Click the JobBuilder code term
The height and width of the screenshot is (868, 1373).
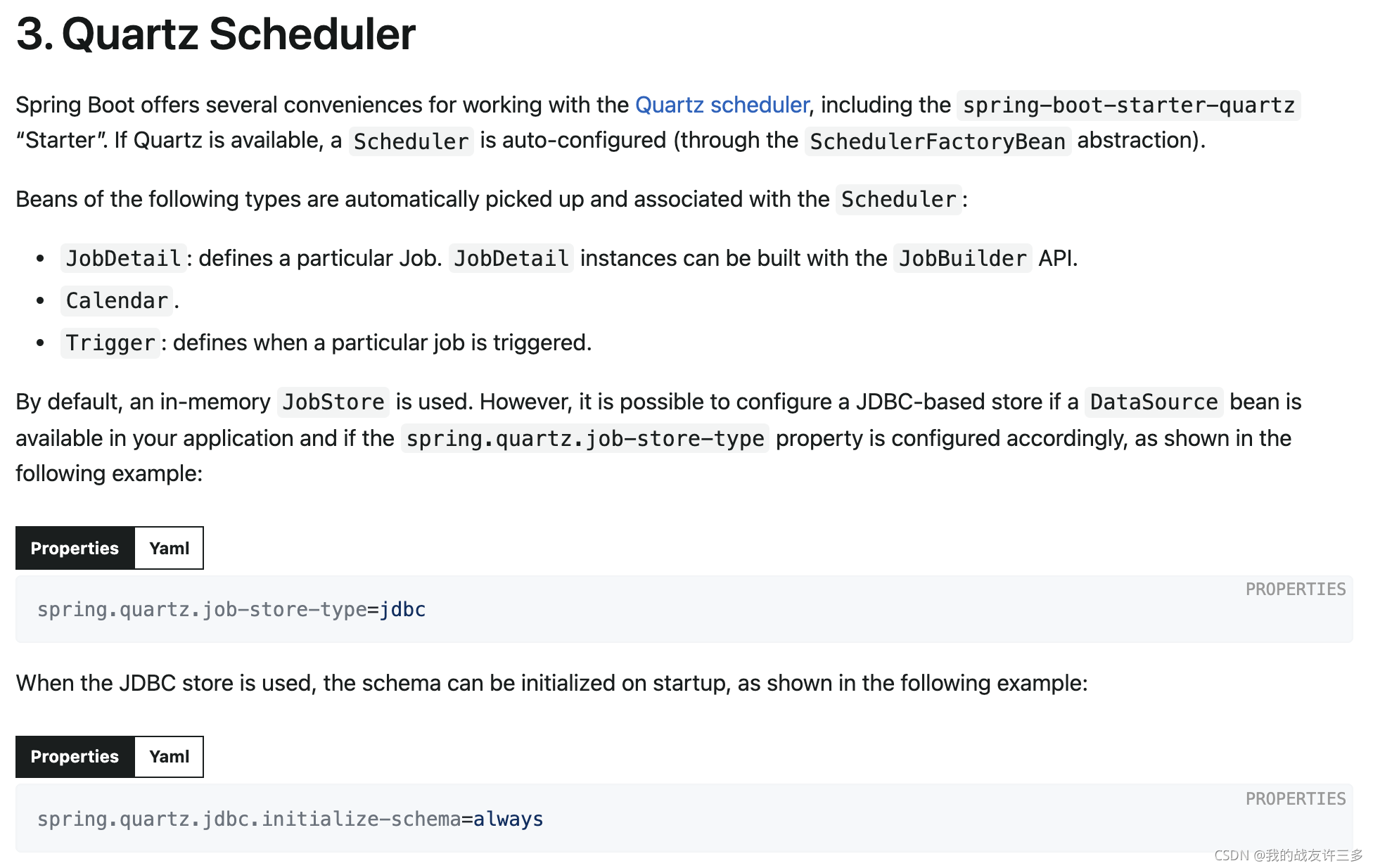pyautogui.click(x=962, y=258)
